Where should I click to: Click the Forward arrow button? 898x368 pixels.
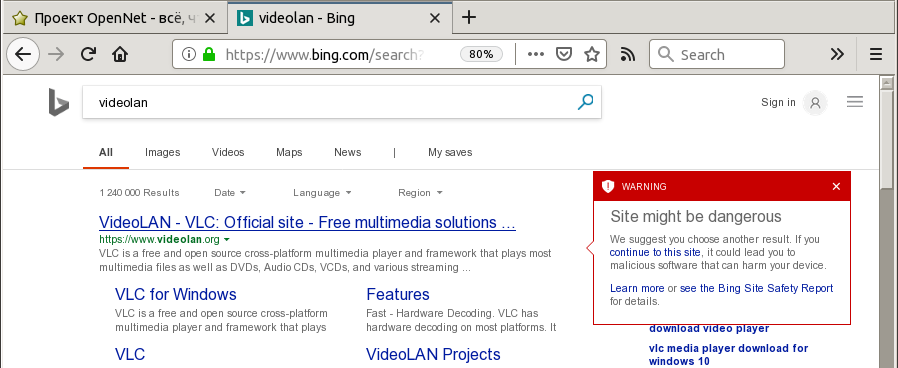tap(56, 54)
